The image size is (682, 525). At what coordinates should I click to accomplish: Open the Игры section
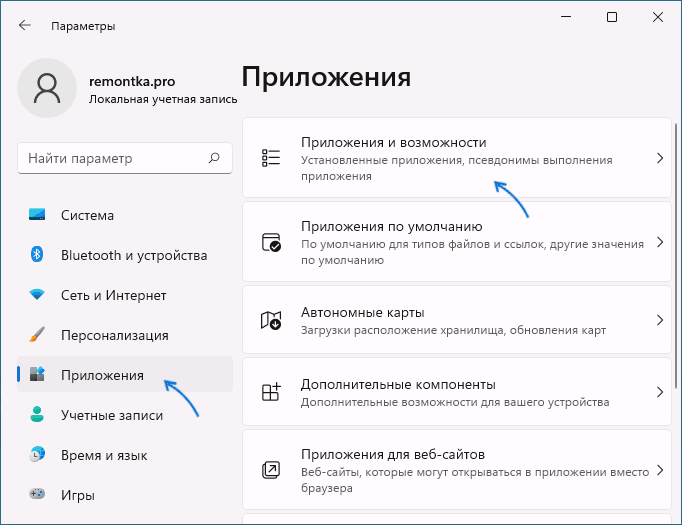pos(125,495)
